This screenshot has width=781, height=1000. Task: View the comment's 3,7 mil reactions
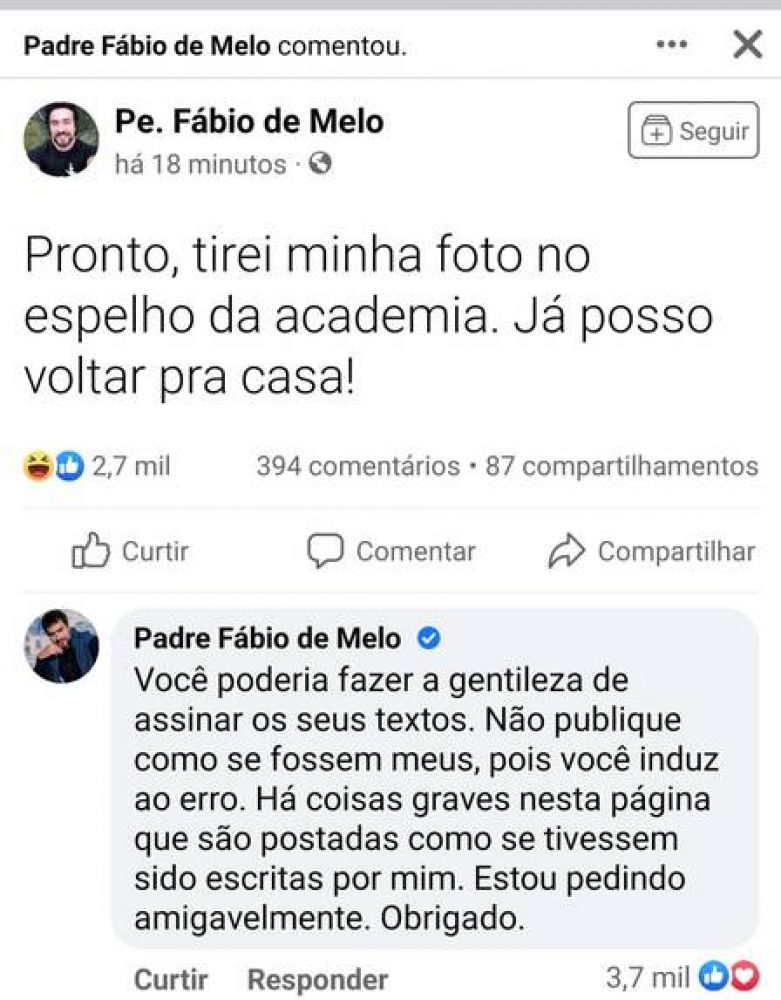[x=682, y=976]
